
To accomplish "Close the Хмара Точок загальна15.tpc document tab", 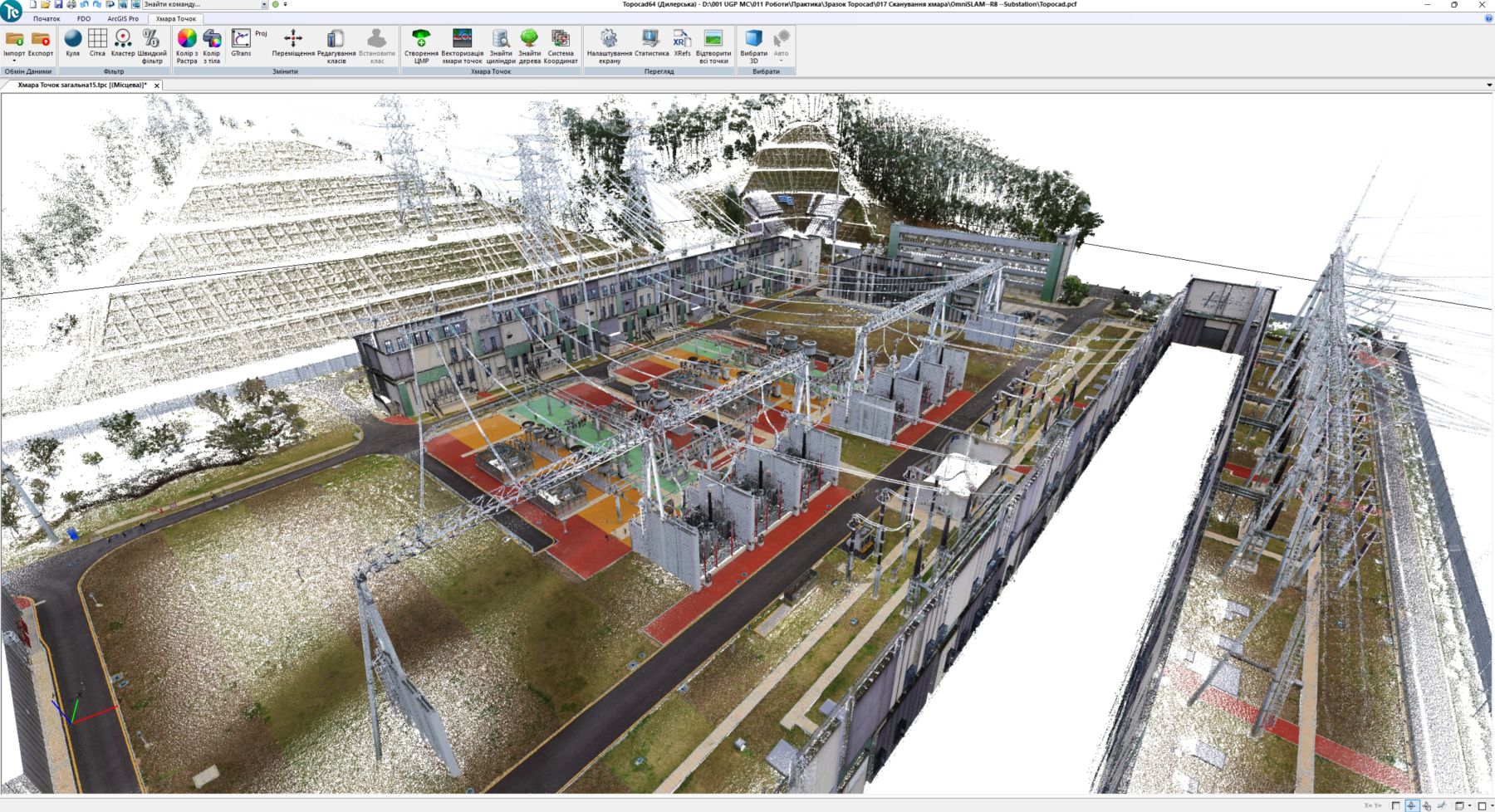I will (x=157, y=86).
